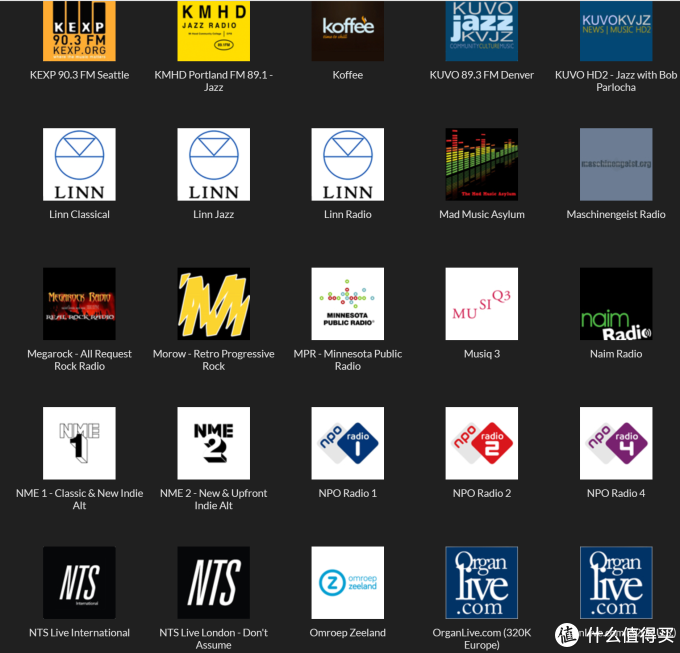Open the Koffee station tile
The height and width of the screenshot is (653, 680).
348,31
